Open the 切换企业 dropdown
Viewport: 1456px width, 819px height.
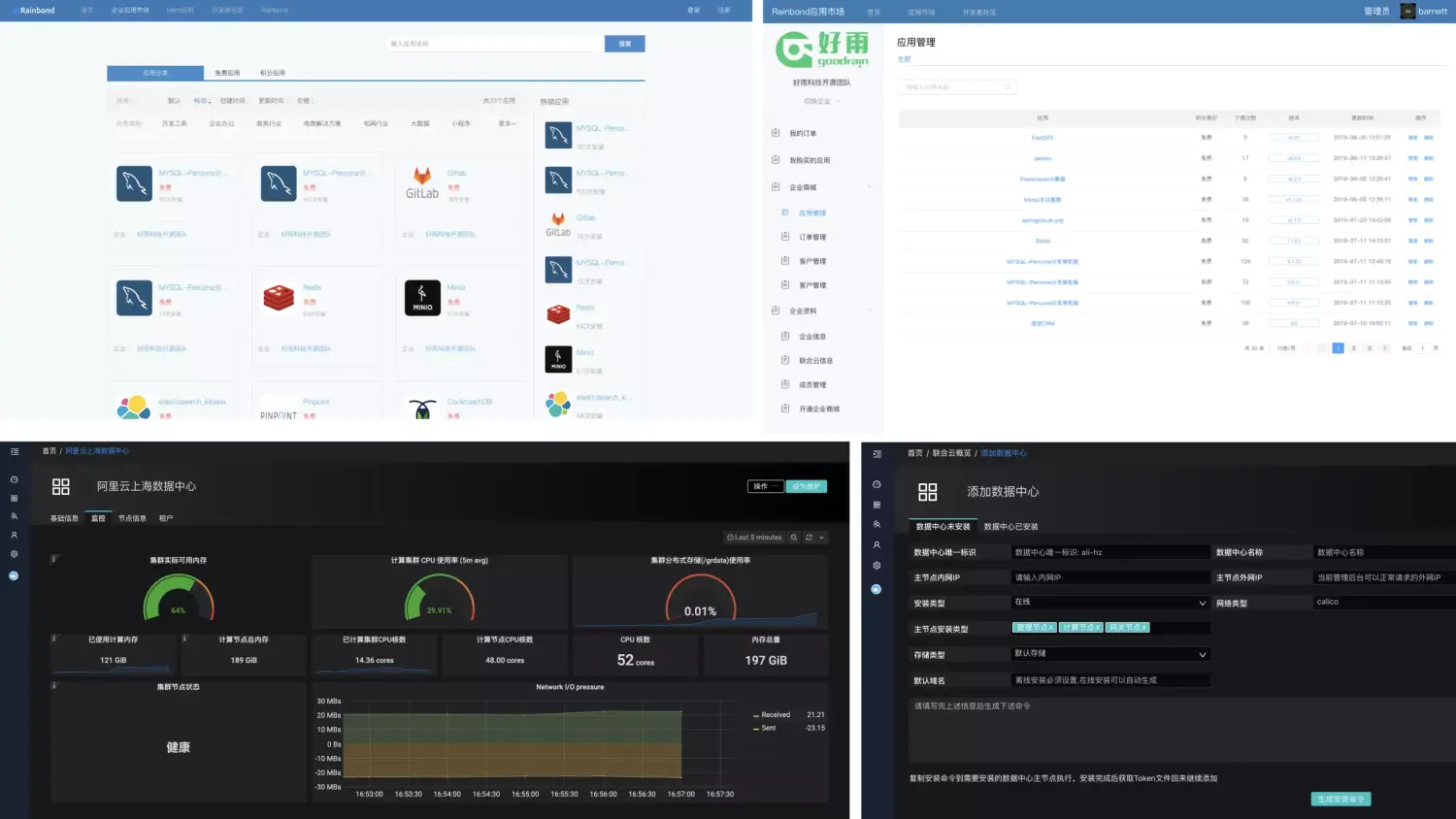point(821,101)
